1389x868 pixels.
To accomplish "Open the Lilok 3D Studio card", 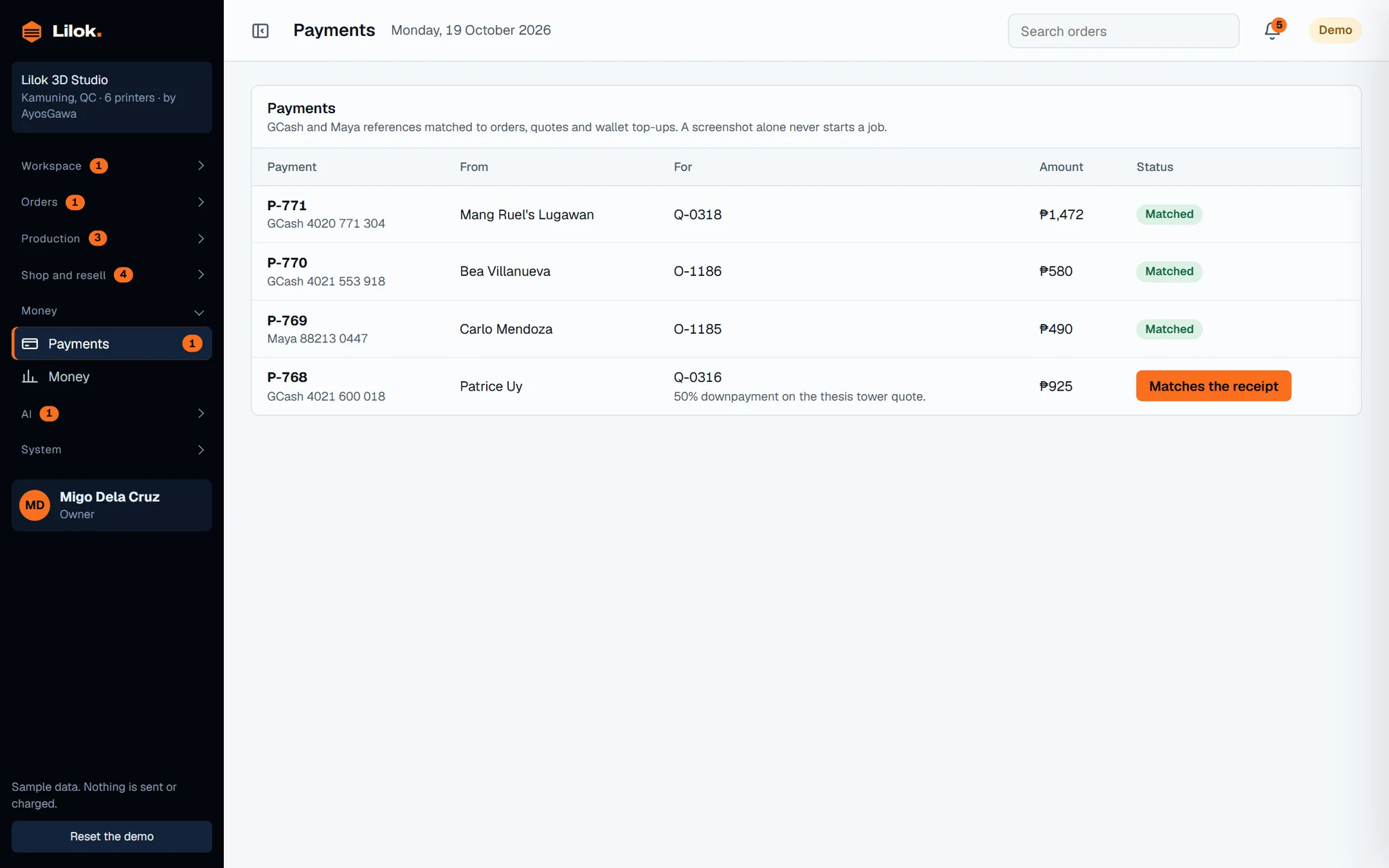I will [112, 97].
